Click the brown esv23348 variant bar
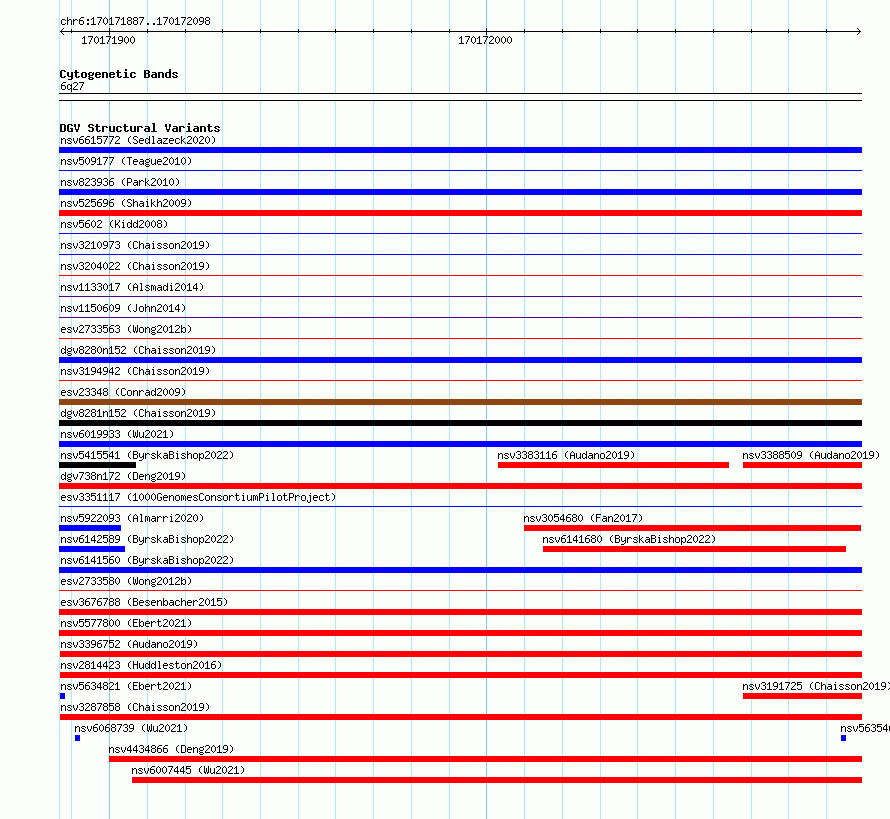 pyautogui.click(x=460, y=402)
